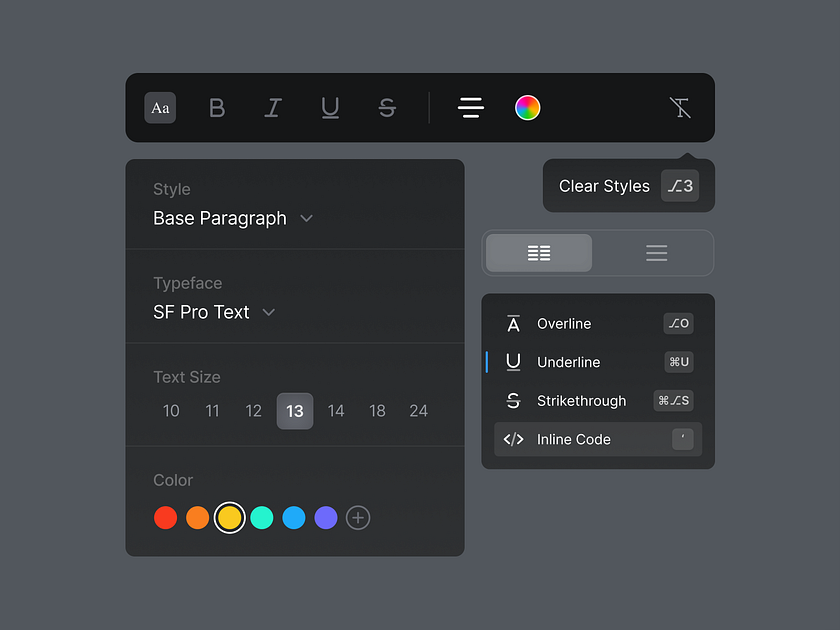Open the text alignment options icon

pos(471,108)
